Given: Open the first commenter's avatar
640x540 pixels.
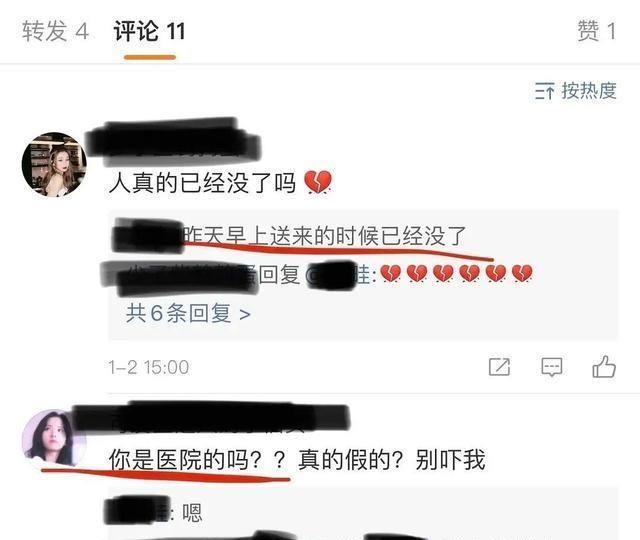Looking at the screenshot, I should tap(54, 164).
